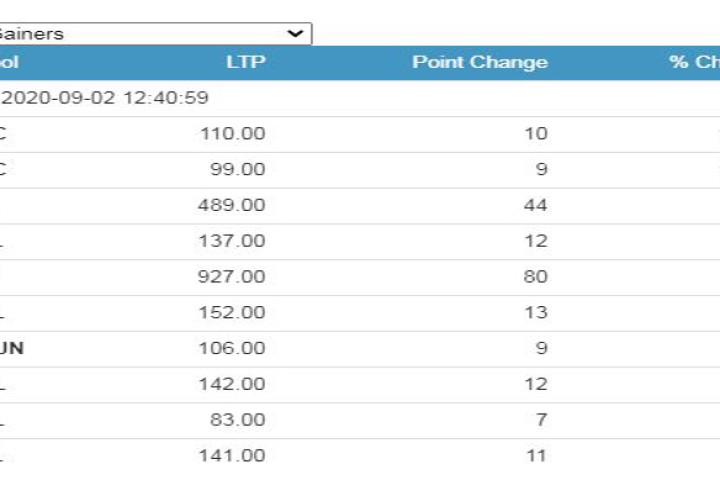Click the 152.00 LTP cell
This screenshot has width=720, height=480.
(232, 313)
